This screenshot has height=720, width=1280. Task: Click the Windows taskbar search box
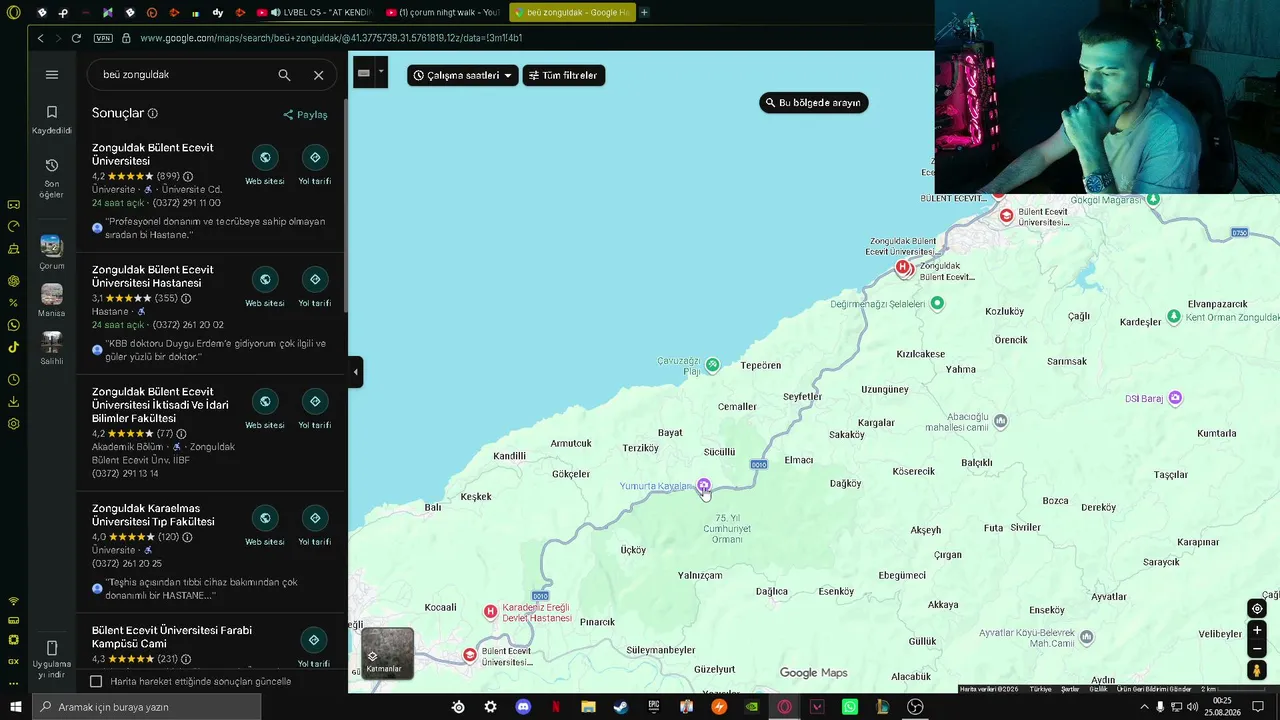[145, 707]
